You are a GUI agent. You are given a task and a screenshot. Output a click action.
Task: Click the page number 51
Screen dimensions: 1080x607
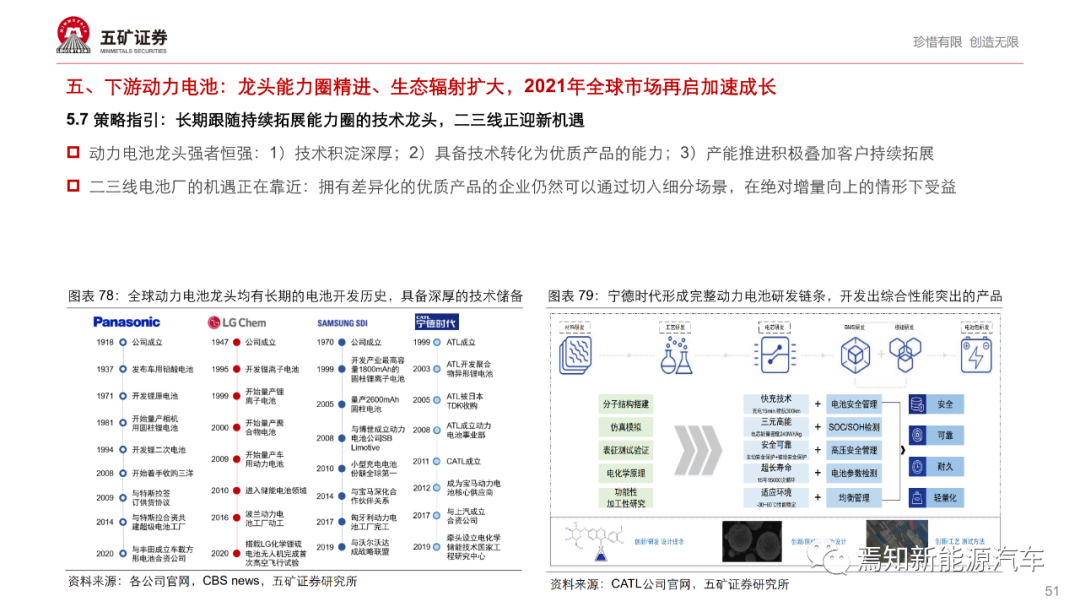(1052, 591)
